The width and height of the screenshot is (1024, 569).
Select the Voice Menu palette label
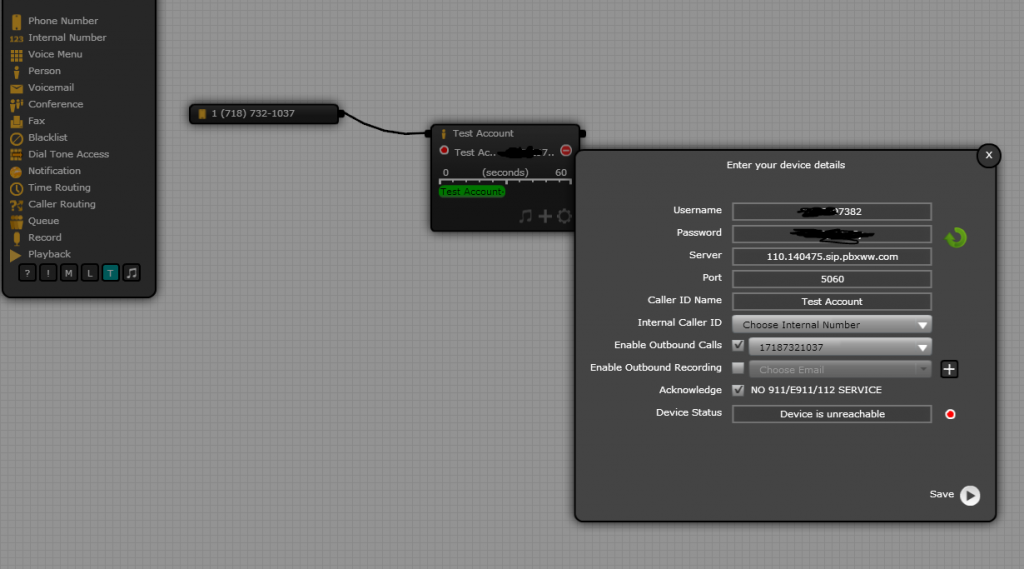55,54
